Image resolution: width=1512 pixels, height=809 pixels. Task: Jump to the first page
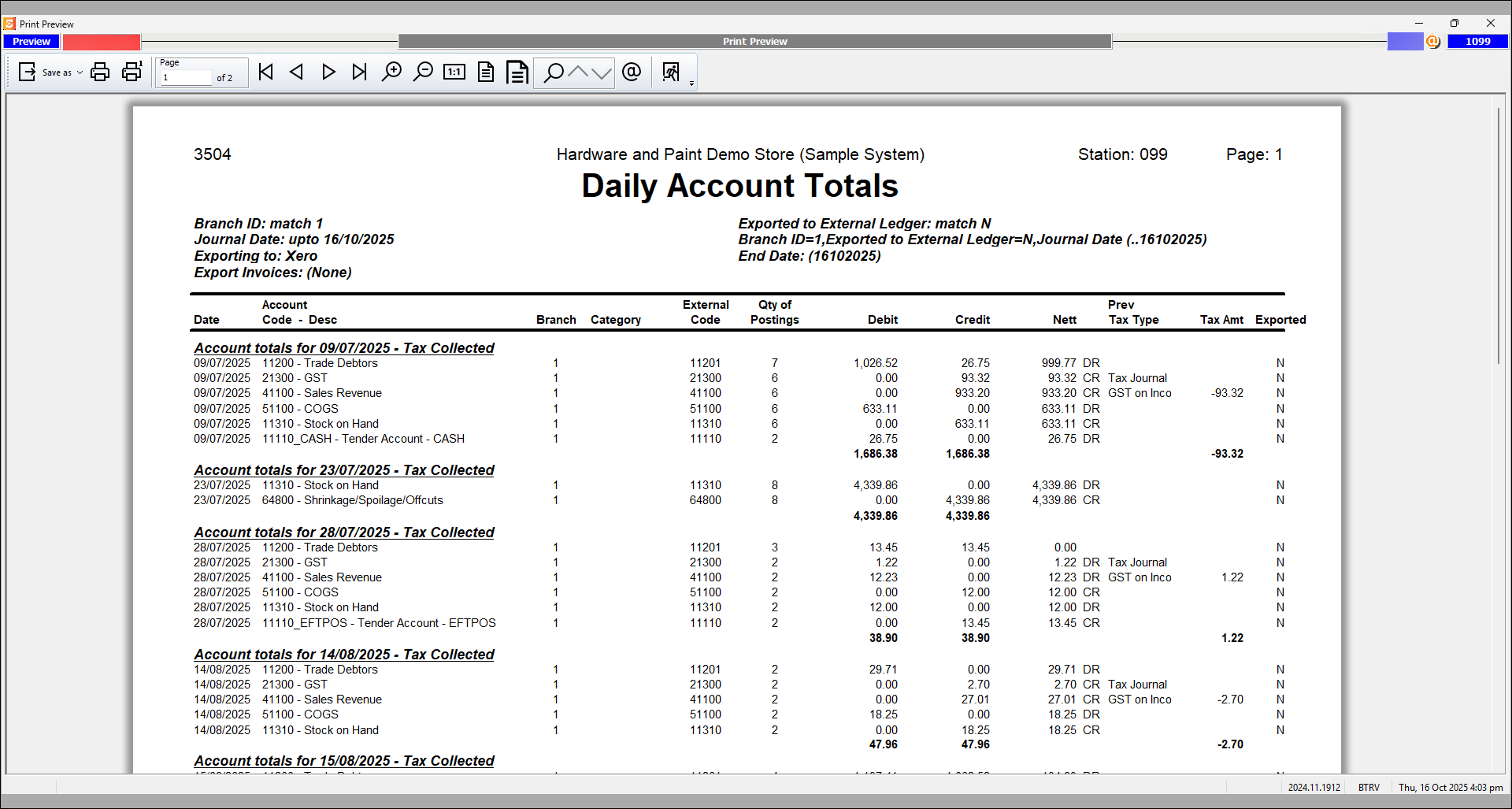(265, 72)
